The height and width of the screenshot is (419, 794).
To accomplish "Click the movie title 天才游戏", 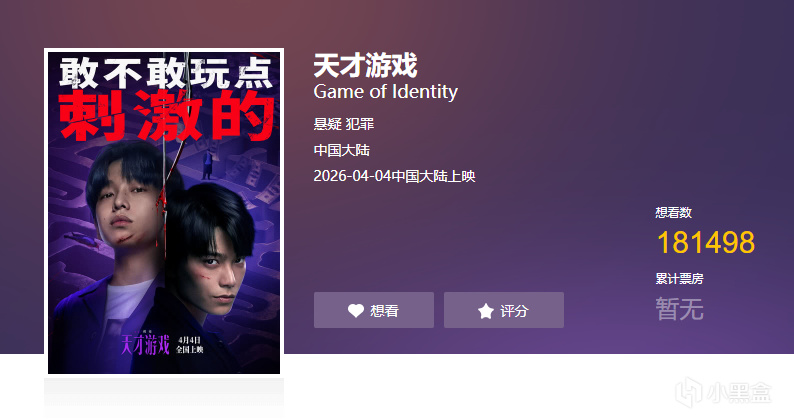I will (x=365, y=65).
